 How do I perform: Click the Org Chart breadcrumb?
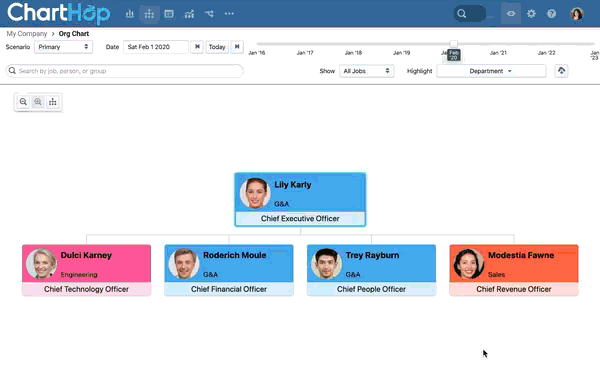74,34
